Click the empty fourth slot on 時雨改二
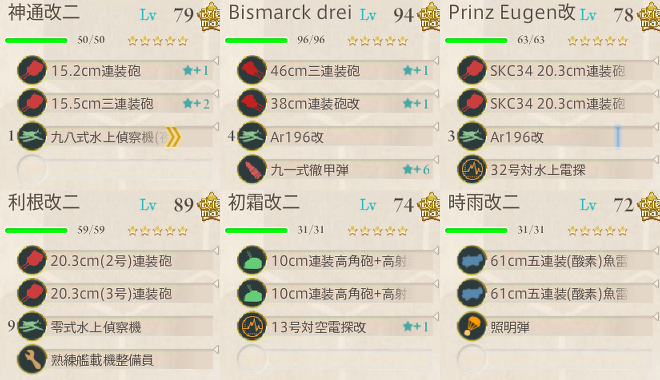The image size is (660, 380). (555, 359)
